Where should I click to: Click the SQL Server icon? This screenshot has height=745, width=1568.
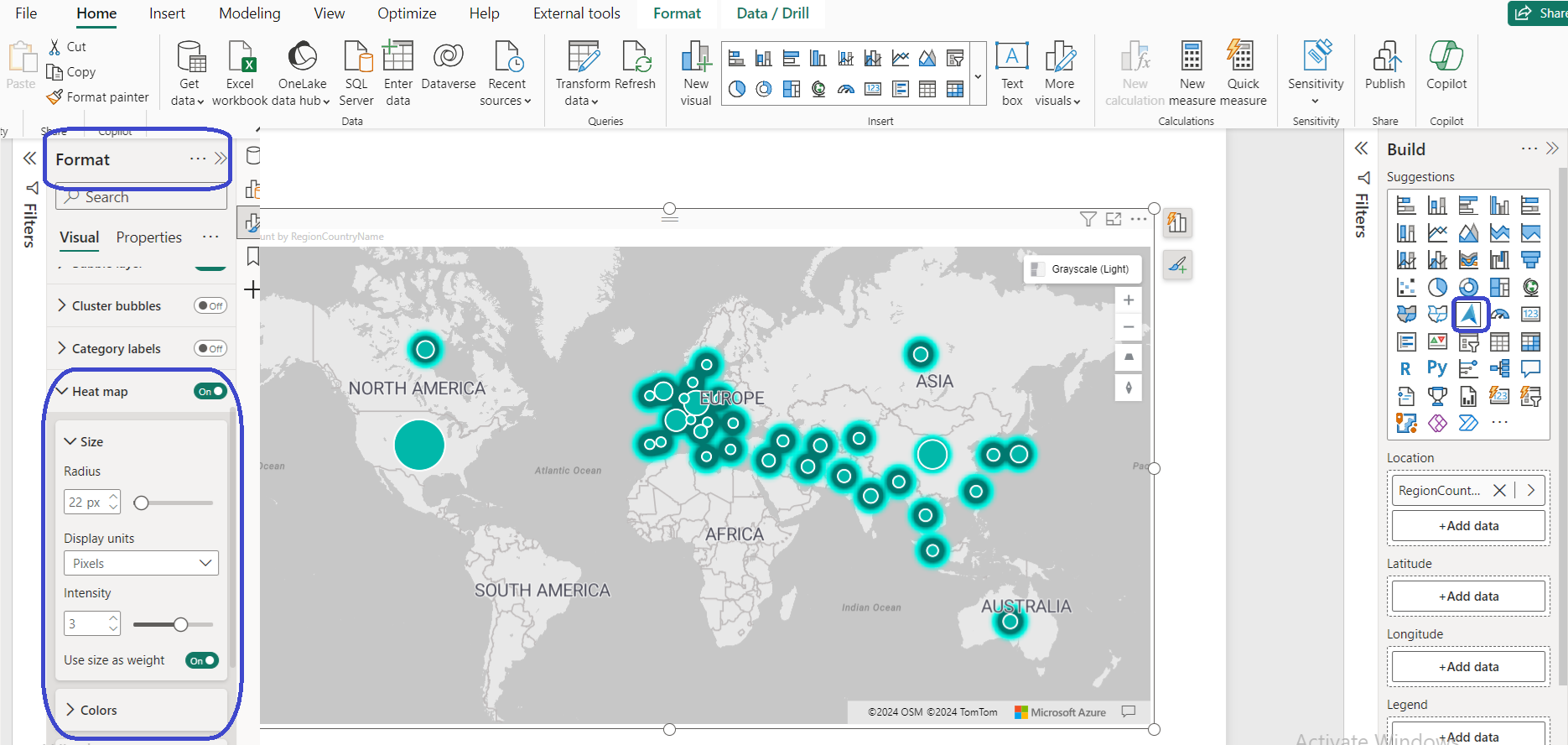(356, 57)
